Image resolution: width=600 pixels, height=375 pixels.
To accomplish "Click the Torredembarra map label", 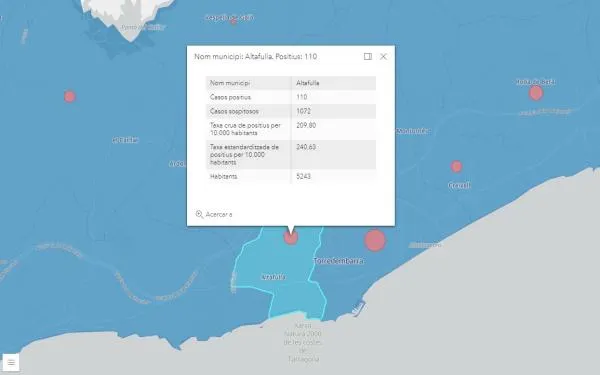I will tap(339, 261).
